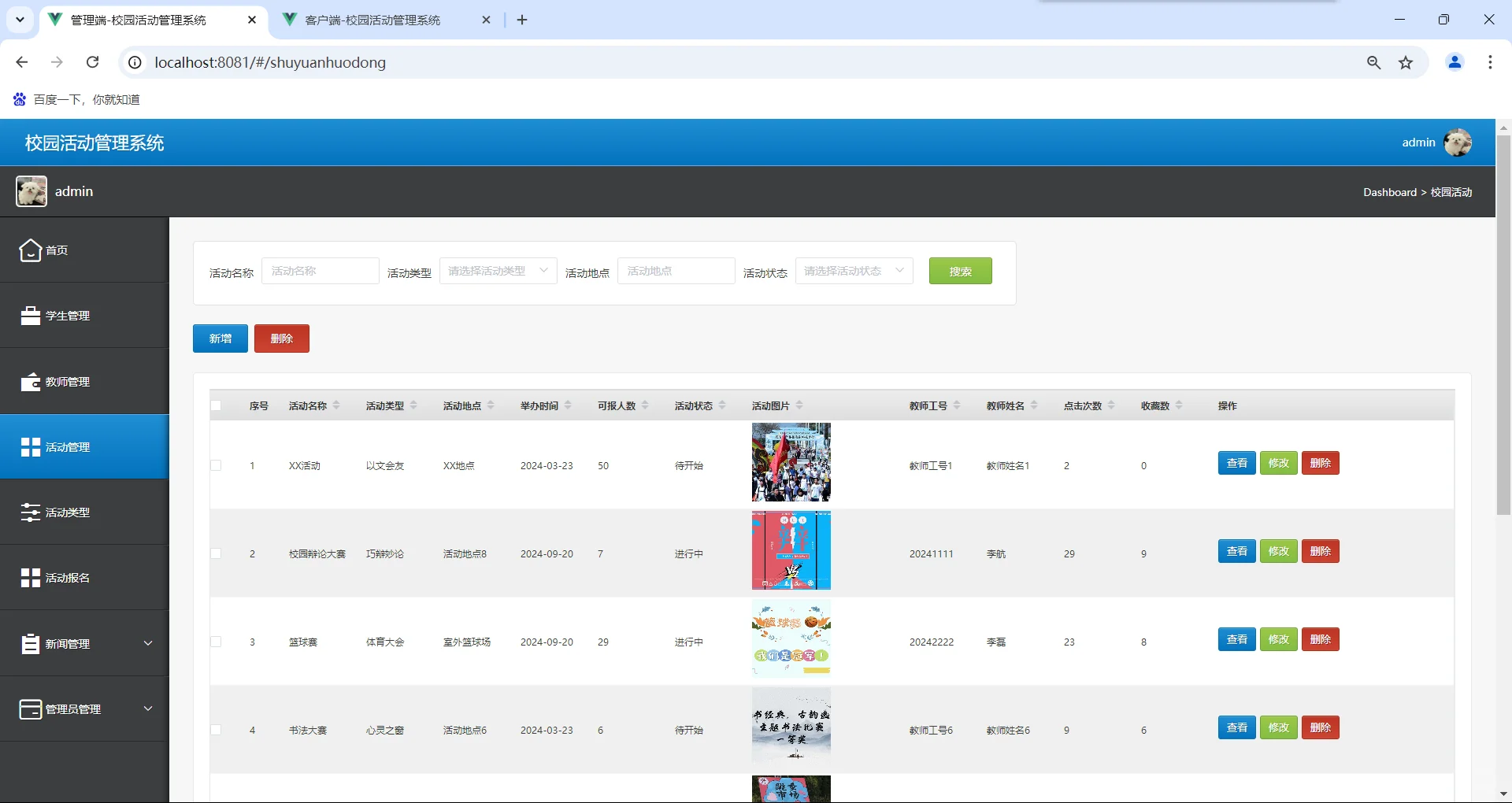Screen dimensions: 1512x803
Task: Check the row checkbox for 篮球赛
Action: tap(216, 642)
